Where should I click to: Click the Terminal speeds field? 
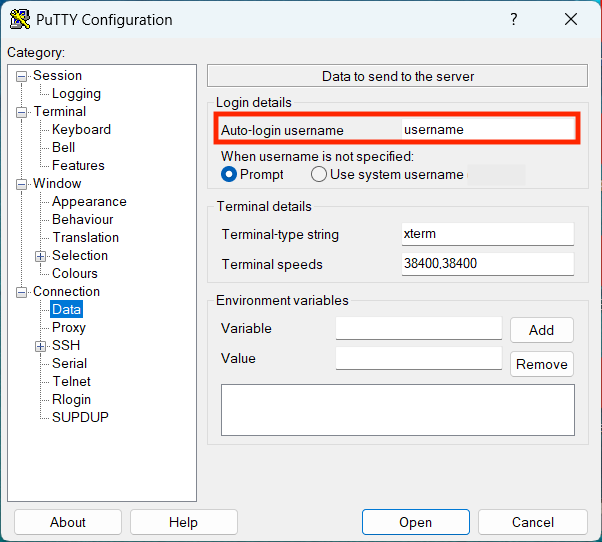pyautogui.click(x=488, y=264)
